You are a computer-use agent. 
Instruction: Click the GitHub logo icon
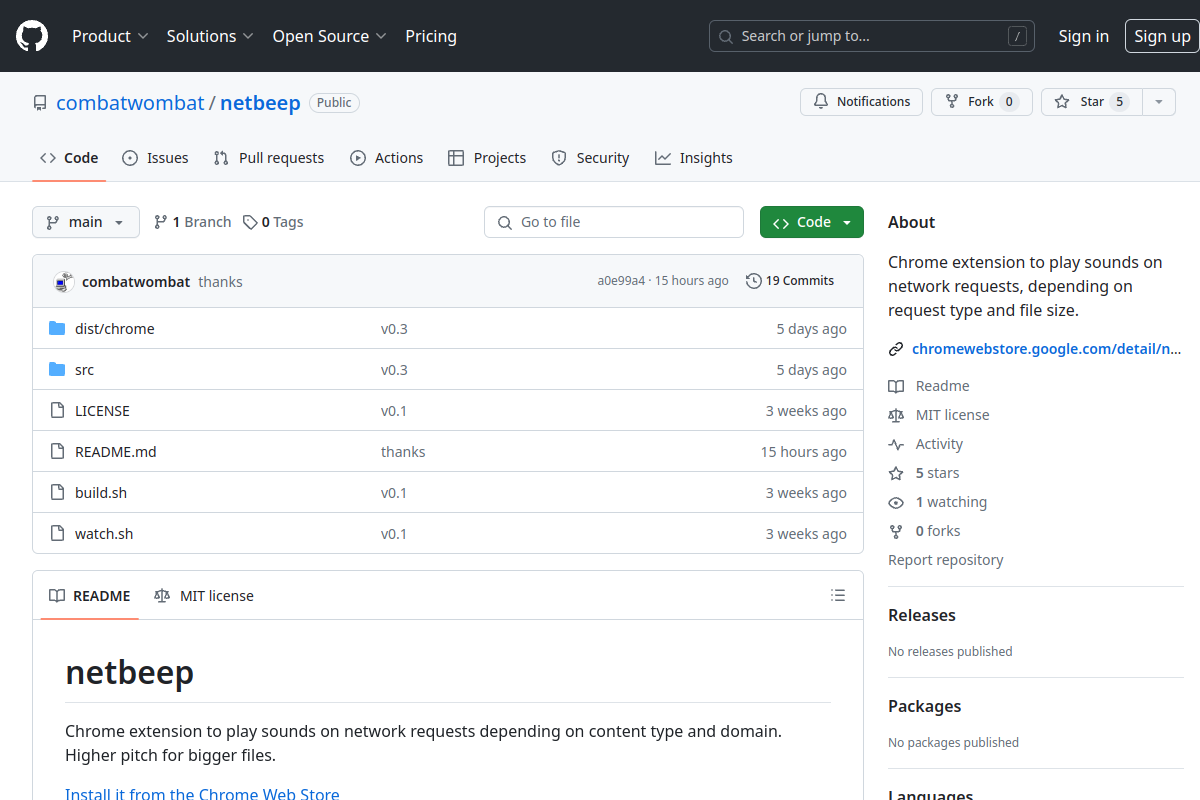pyautogui.click(x=32, y=36)
